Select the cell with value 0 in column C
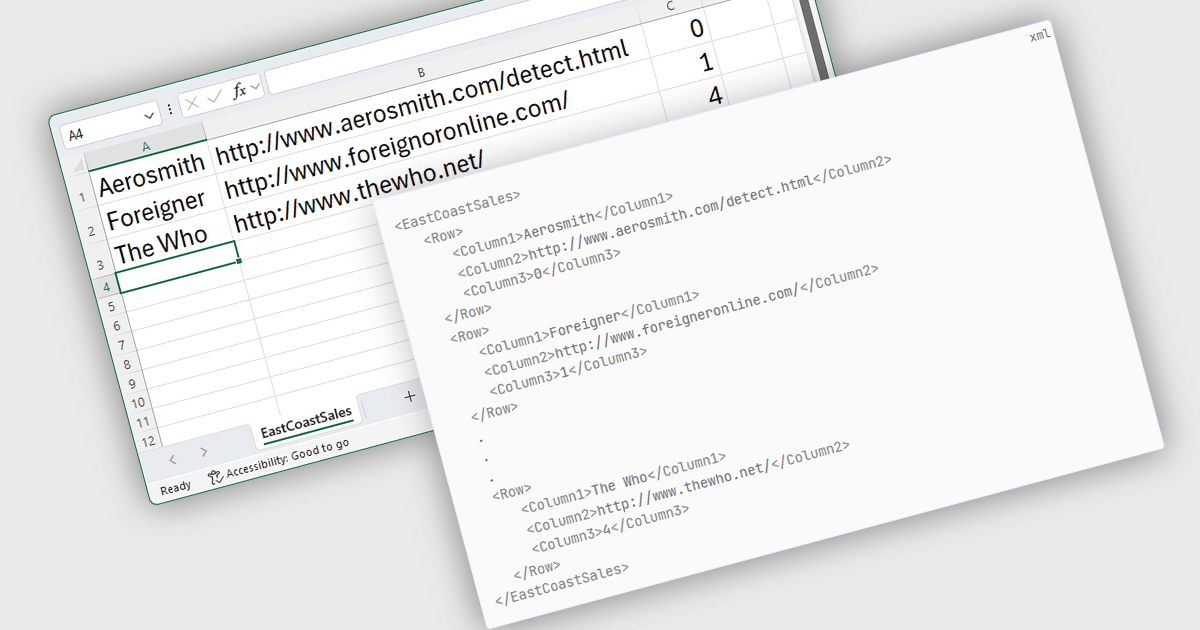This screenshot has height=630, width=1200. [696, 28]
